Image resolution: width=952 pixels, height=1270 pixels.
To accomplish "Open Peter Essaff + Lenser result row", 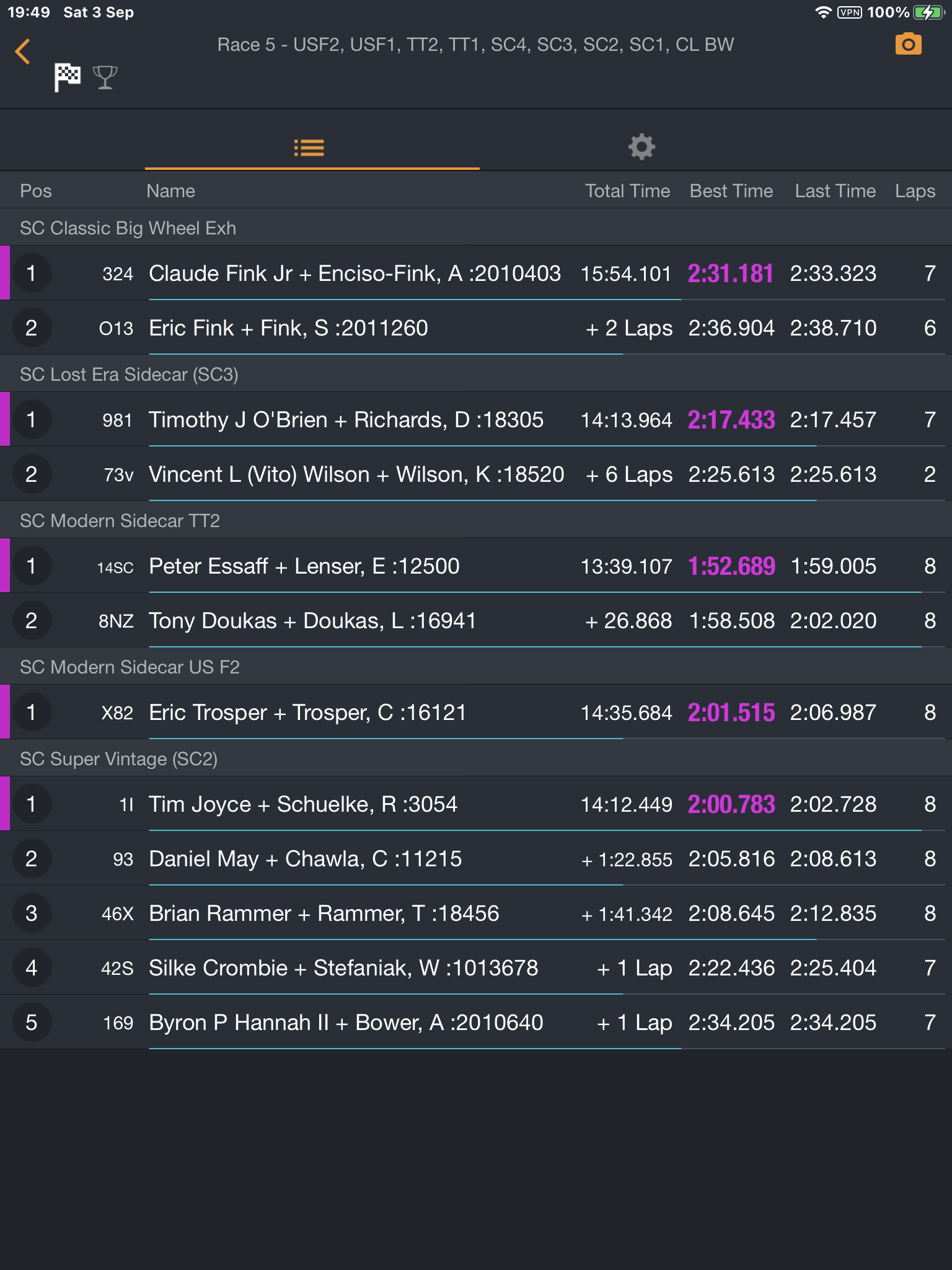I will click(x=476, y=566).
